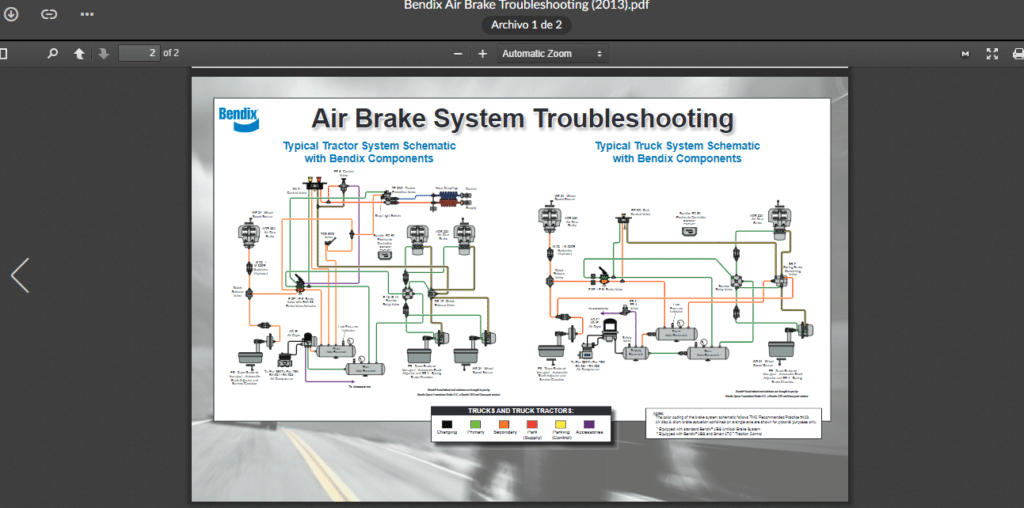Toggle the sidebar panel icon

coord(3,54)
